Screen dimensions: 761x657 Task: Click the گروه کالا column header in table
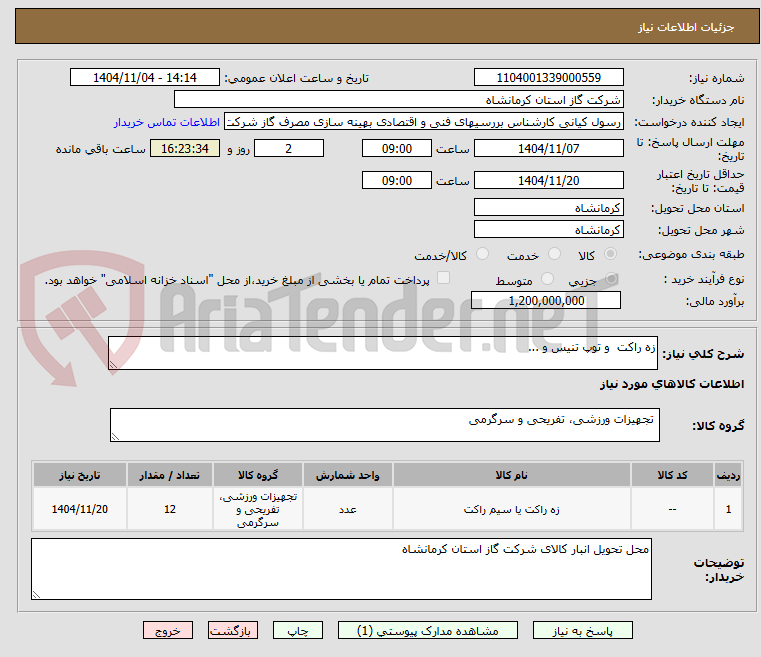click(258, 475)
